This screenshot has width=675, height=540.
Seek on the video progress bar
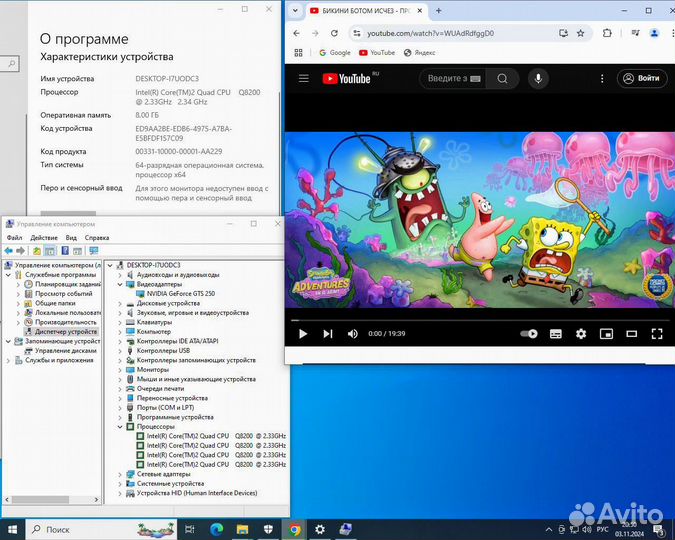480,320
